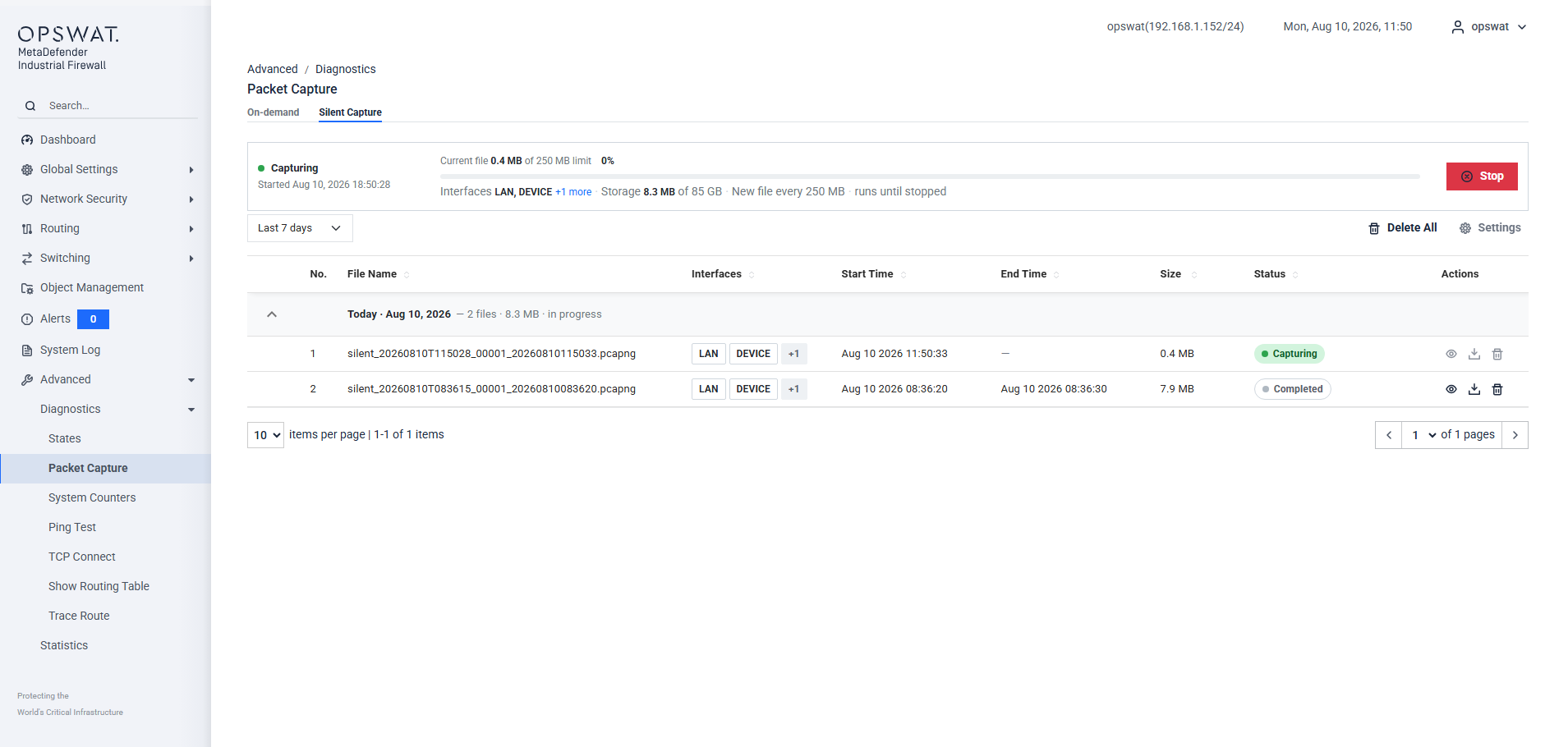Sort by Status column
The image size is (1568, 747).
tap(1295, 274)
